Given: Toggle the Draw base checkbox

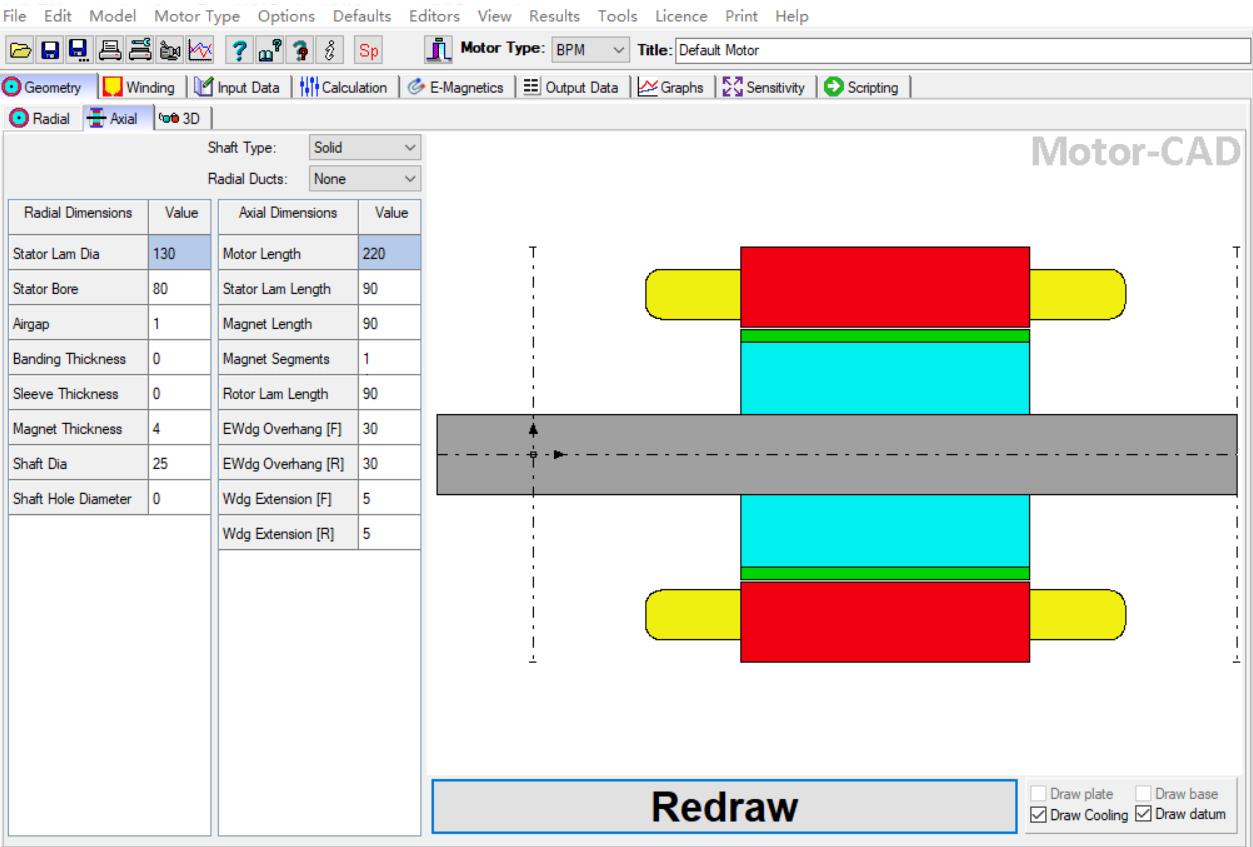Looking at the screenshot, I should click(1177, 794).
